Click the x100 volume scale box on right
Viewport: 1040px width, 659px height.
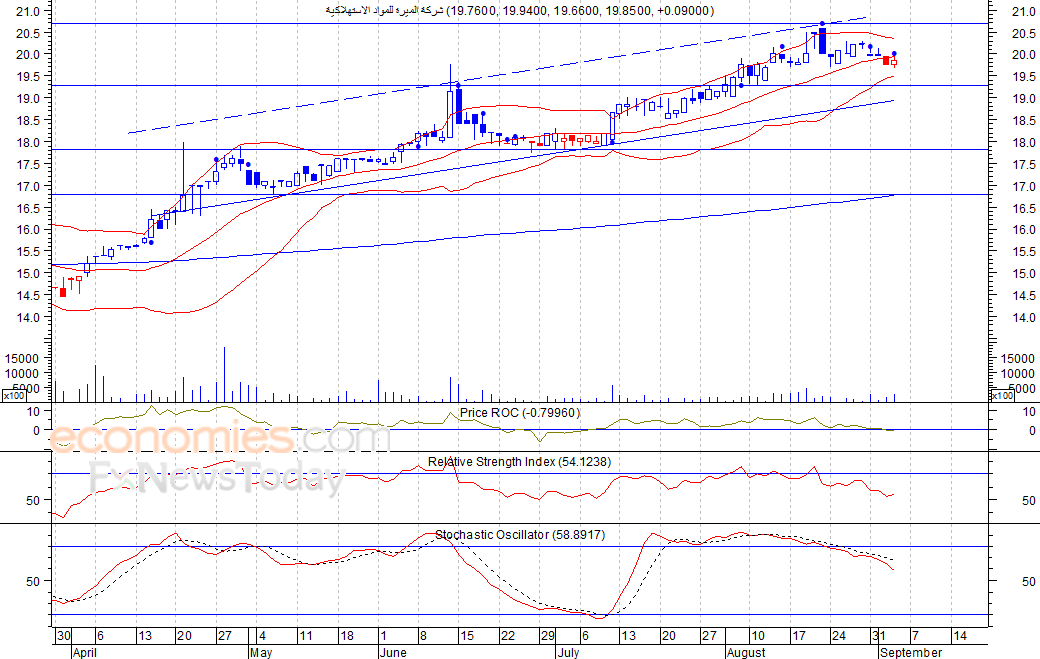(x=1002, y=396)
